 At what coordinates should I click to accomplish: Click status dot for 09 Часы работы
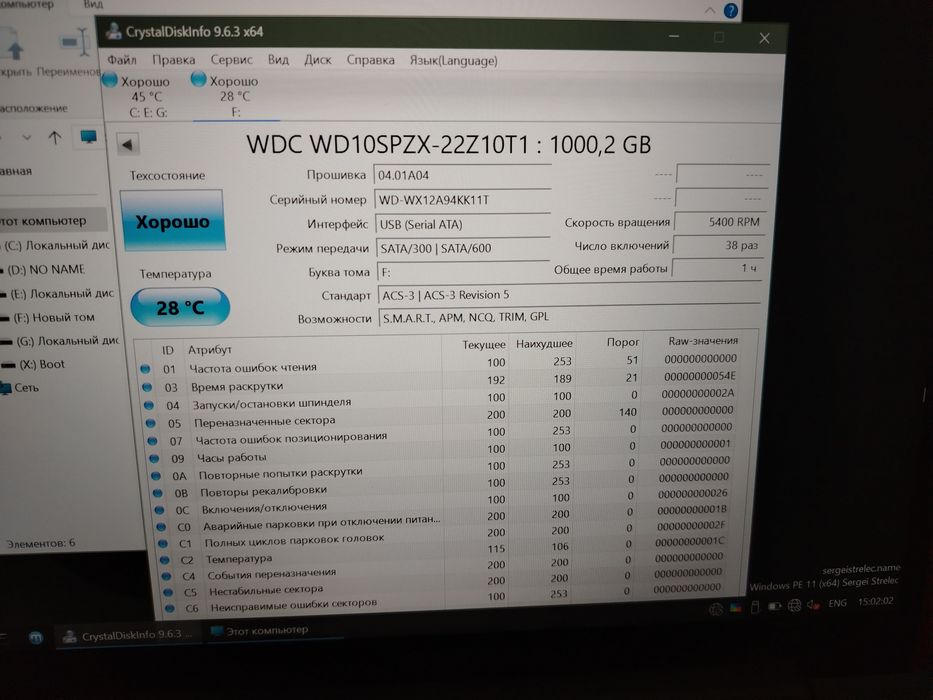pos(154,458)
